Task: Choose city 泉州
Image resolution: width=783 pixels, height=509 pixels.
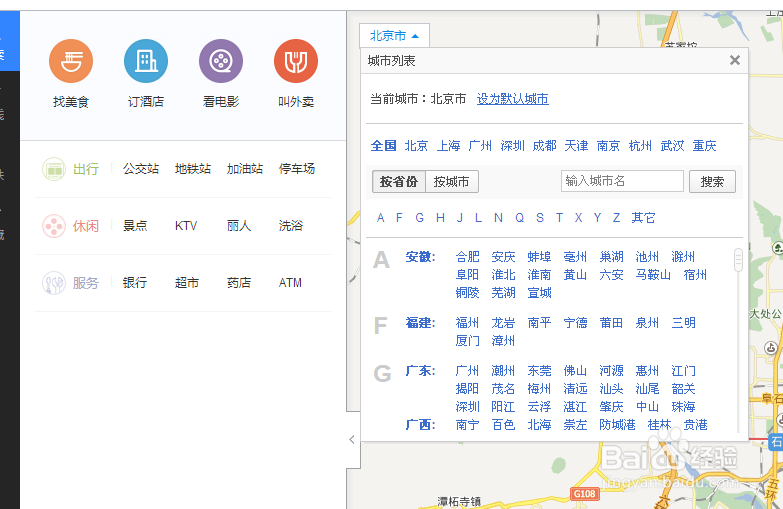Action: [647, 323]
